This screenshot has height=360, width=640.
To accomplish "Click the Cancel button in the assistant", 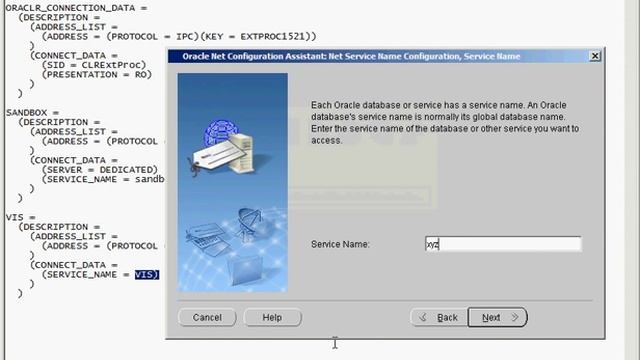I will (207, 317).
